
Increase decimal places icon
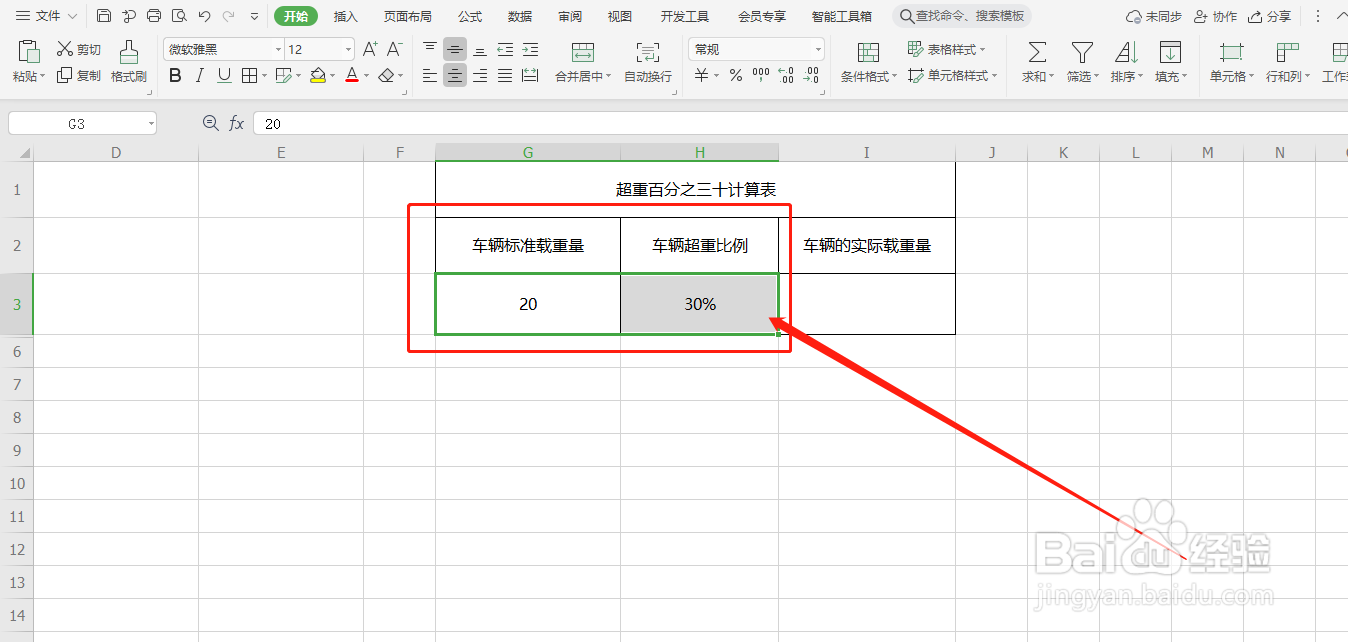[x=786, y=75]
